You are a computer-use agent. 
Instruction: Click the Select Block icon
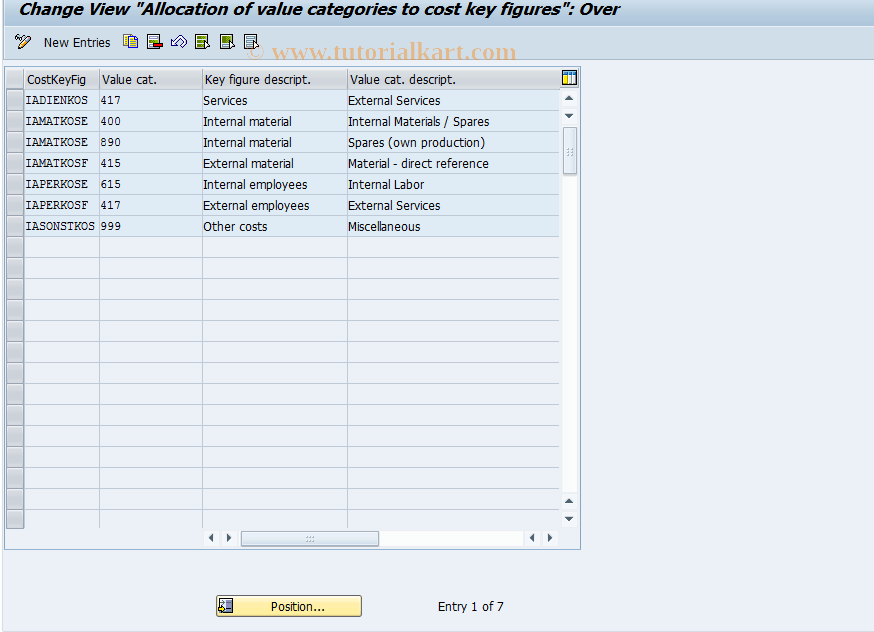[226, 42]
